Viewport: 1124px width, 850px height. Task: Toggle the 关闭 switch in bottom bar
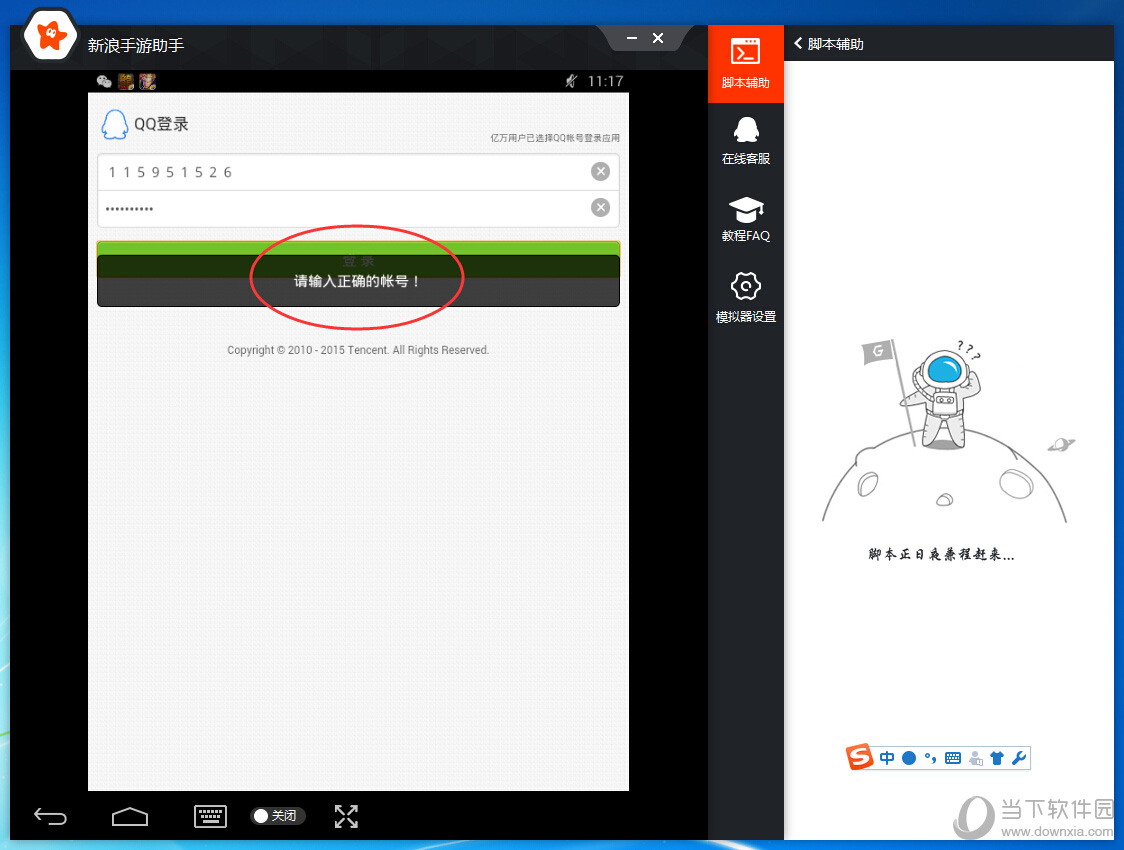tap(277, 816)
